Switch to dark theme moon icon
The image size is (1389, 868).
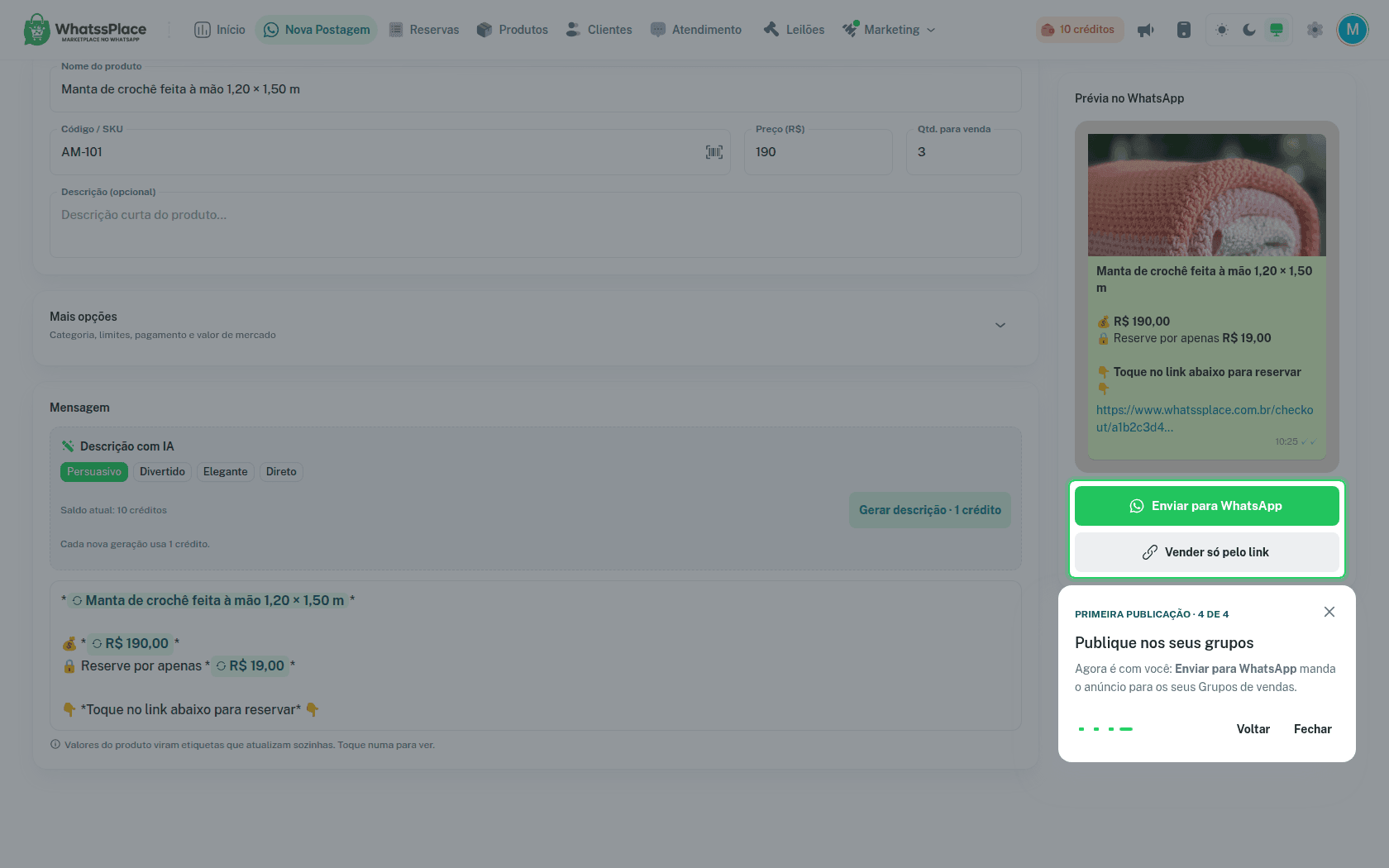[1249, 30]
